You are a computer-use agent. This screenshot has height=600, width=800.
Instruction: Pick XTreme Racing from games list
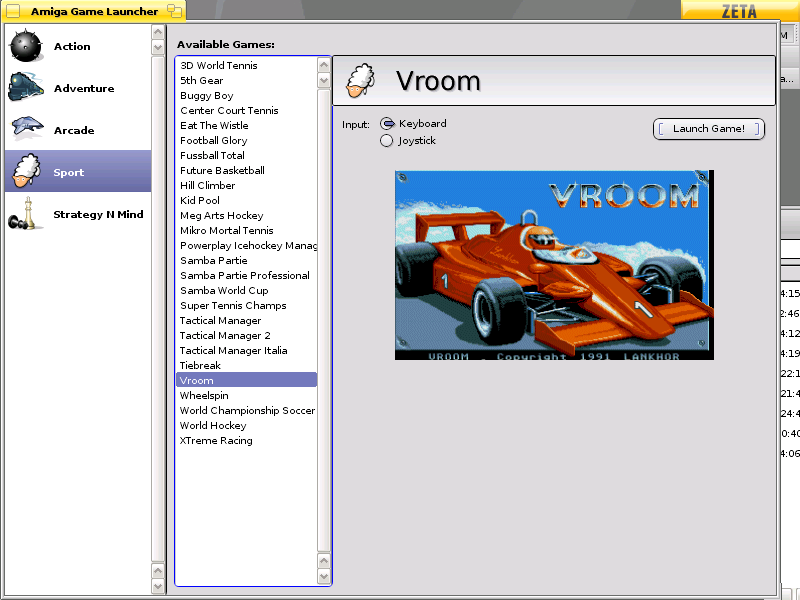click(216, 440)
